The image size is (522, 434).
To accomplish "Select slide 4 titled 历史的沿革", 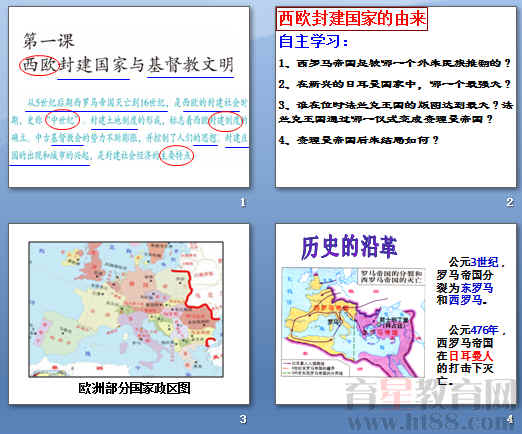I will click(396, 314).
